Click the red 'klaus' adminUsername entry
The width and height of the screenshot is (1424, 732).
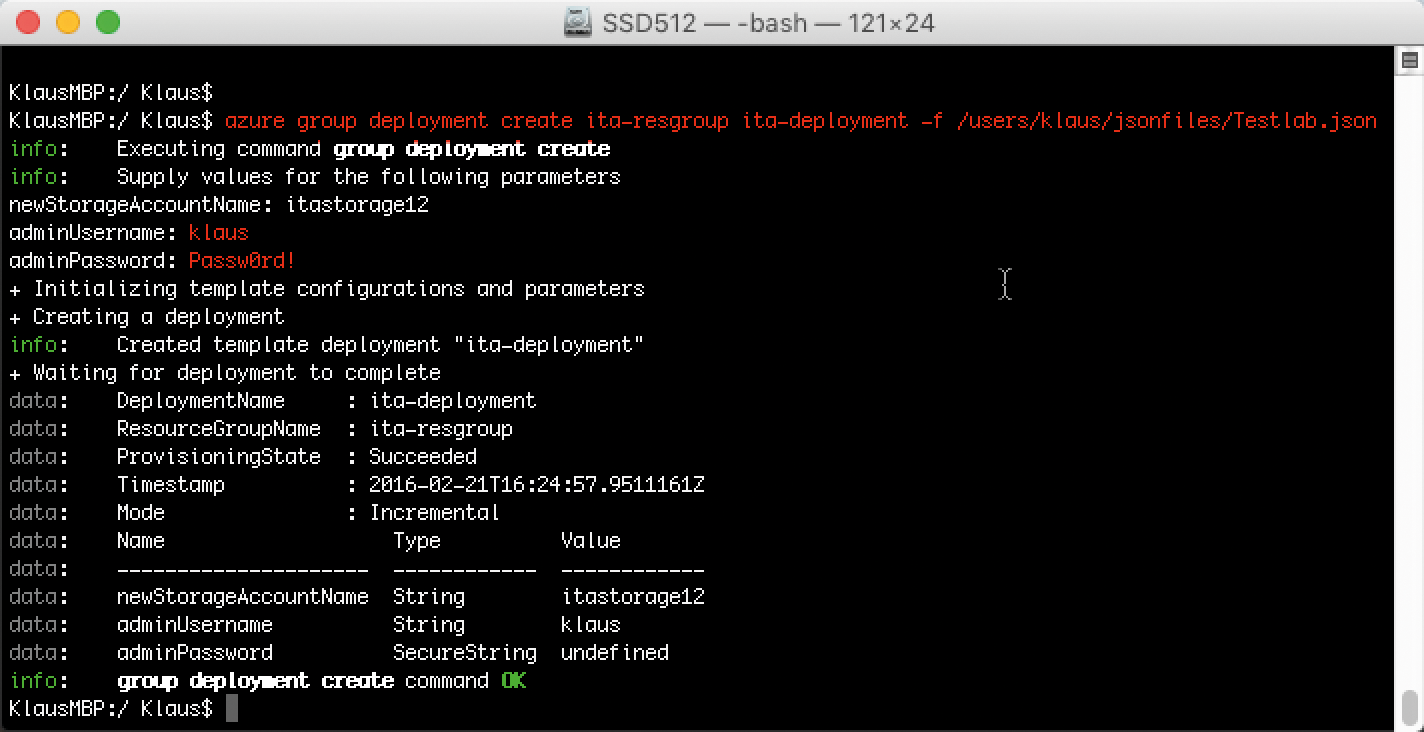tap(218, 233)
